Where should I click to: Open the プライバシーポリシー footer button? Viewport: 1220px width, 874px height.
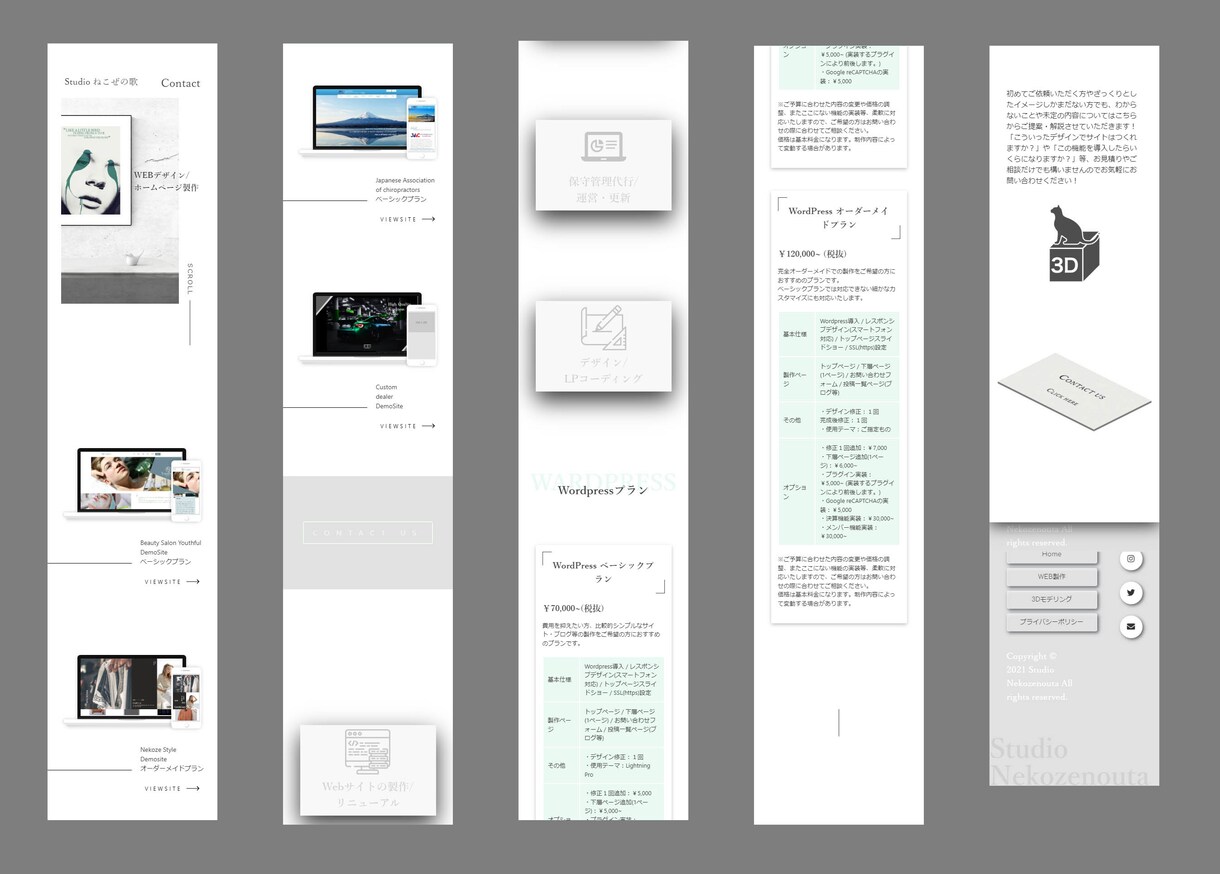tap(1052, 622)
